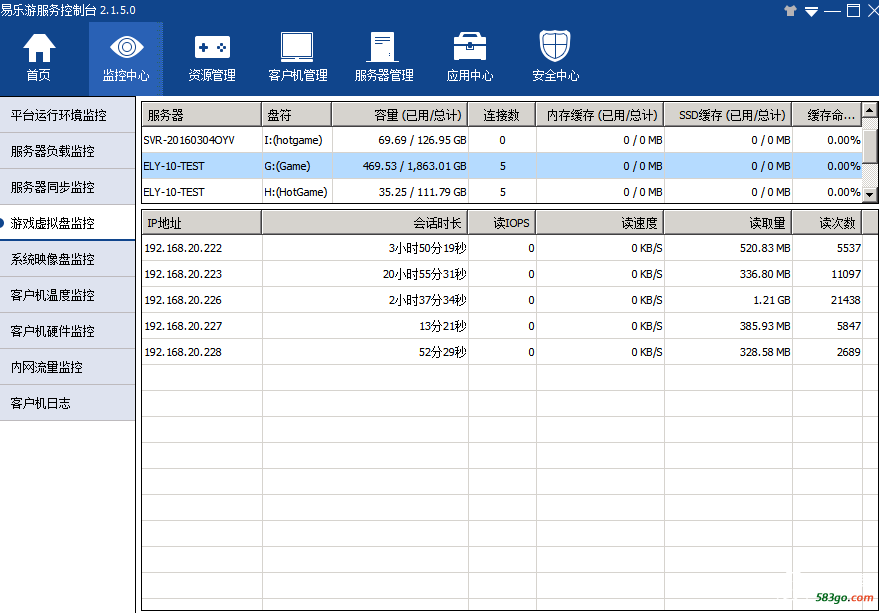Select 客户机温度监控 in sidebar
Screen dimensions: 879x613
pyautogui.click(x=67, y=295)
